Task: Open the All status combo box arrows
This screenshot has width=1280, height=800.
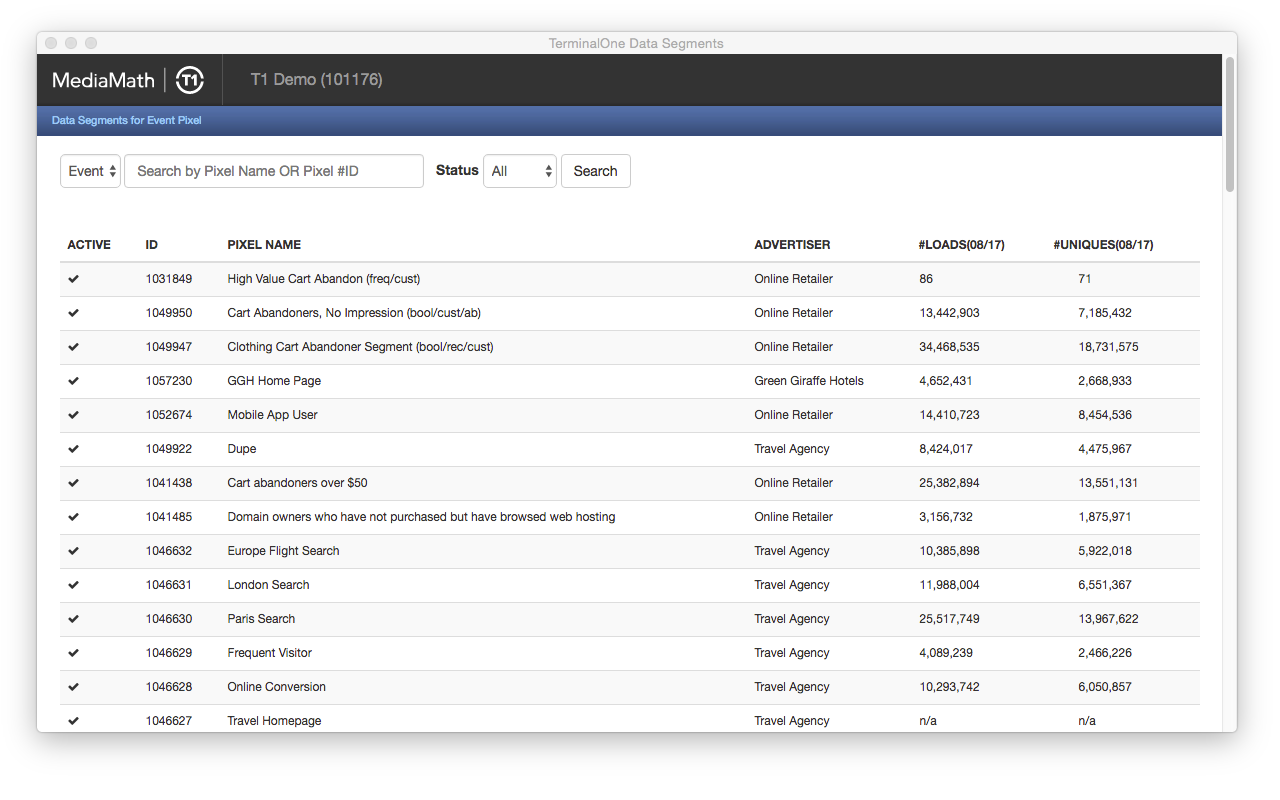Action: tap(548, 170)
